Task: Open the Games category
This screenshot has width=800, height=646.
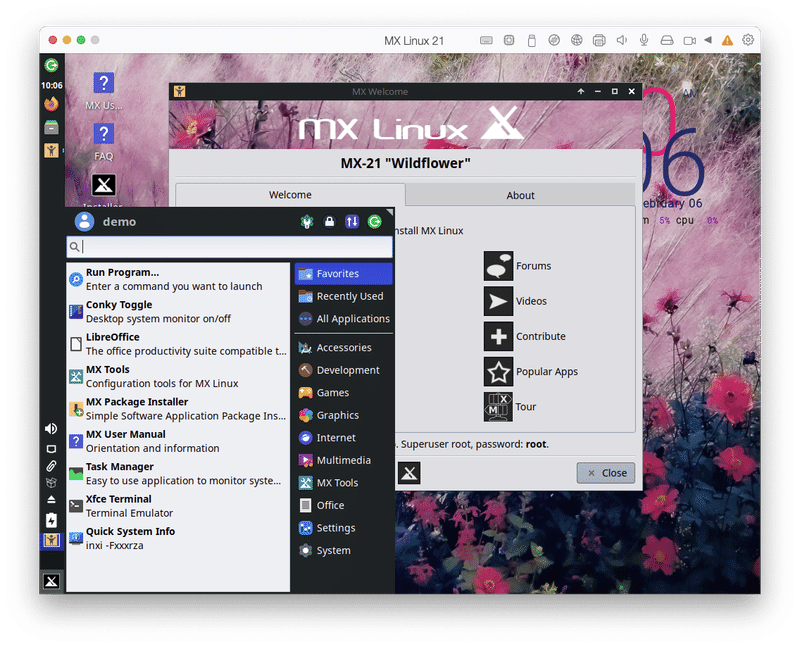Action: pos(343,392)
